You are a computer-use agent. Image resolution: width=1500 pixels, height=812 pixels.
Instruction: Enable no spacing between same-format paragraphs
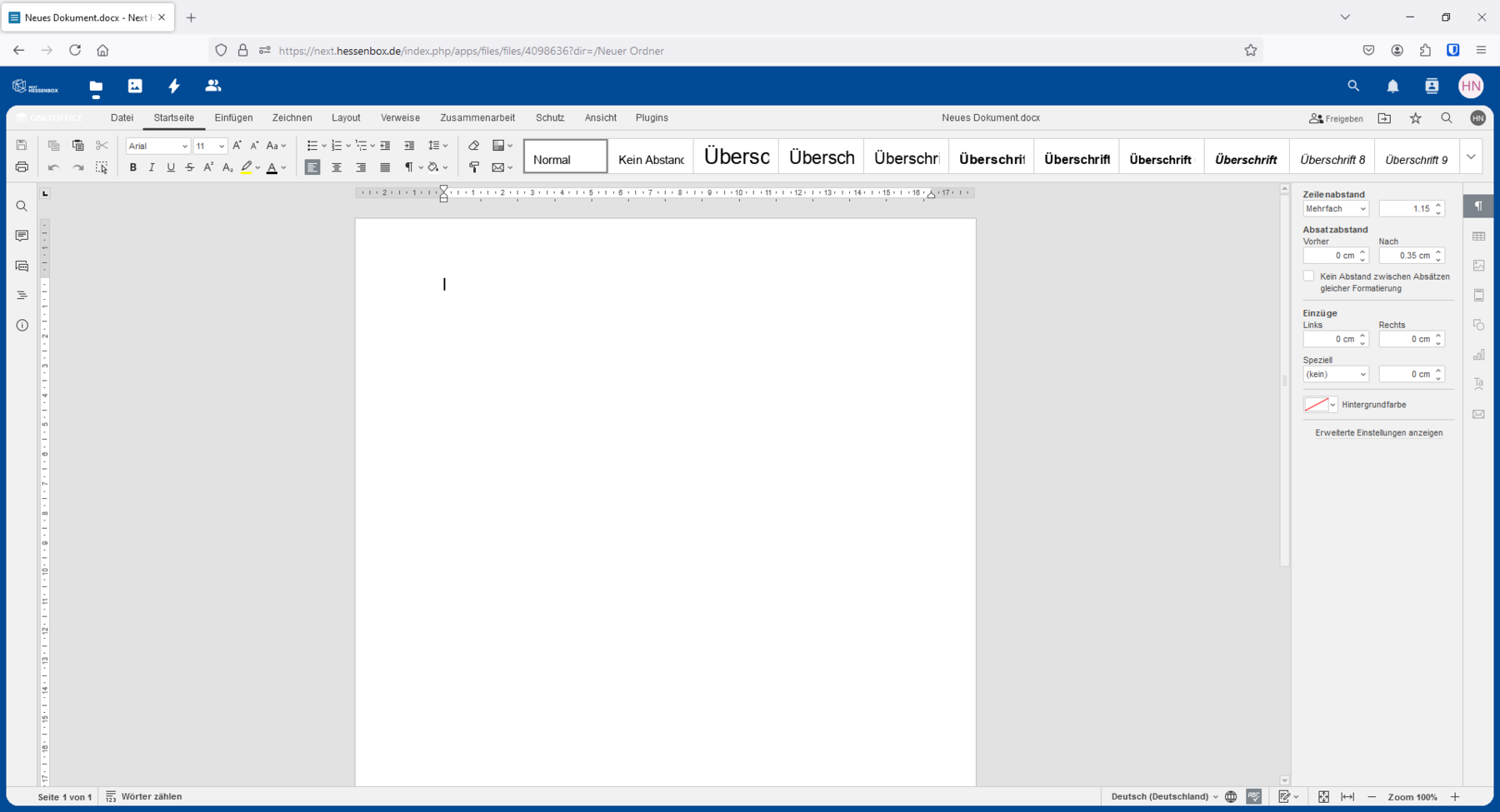click(1308, 276)
